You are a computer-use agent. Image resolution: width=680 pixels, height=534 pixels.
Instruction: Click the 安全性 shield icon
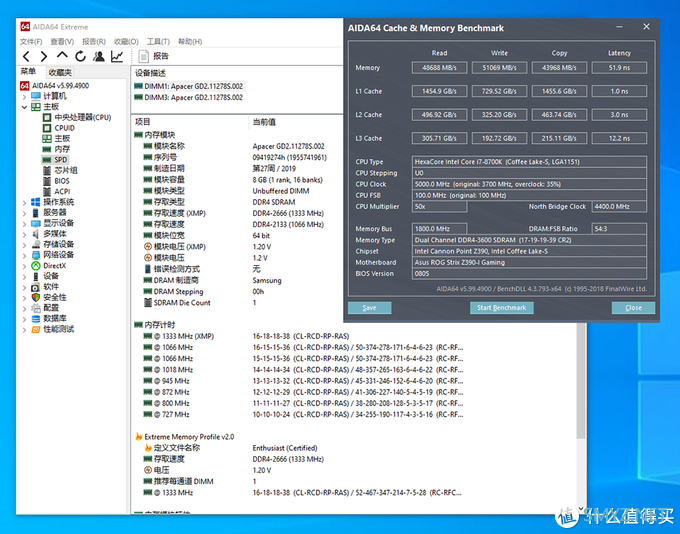(36, 297)
